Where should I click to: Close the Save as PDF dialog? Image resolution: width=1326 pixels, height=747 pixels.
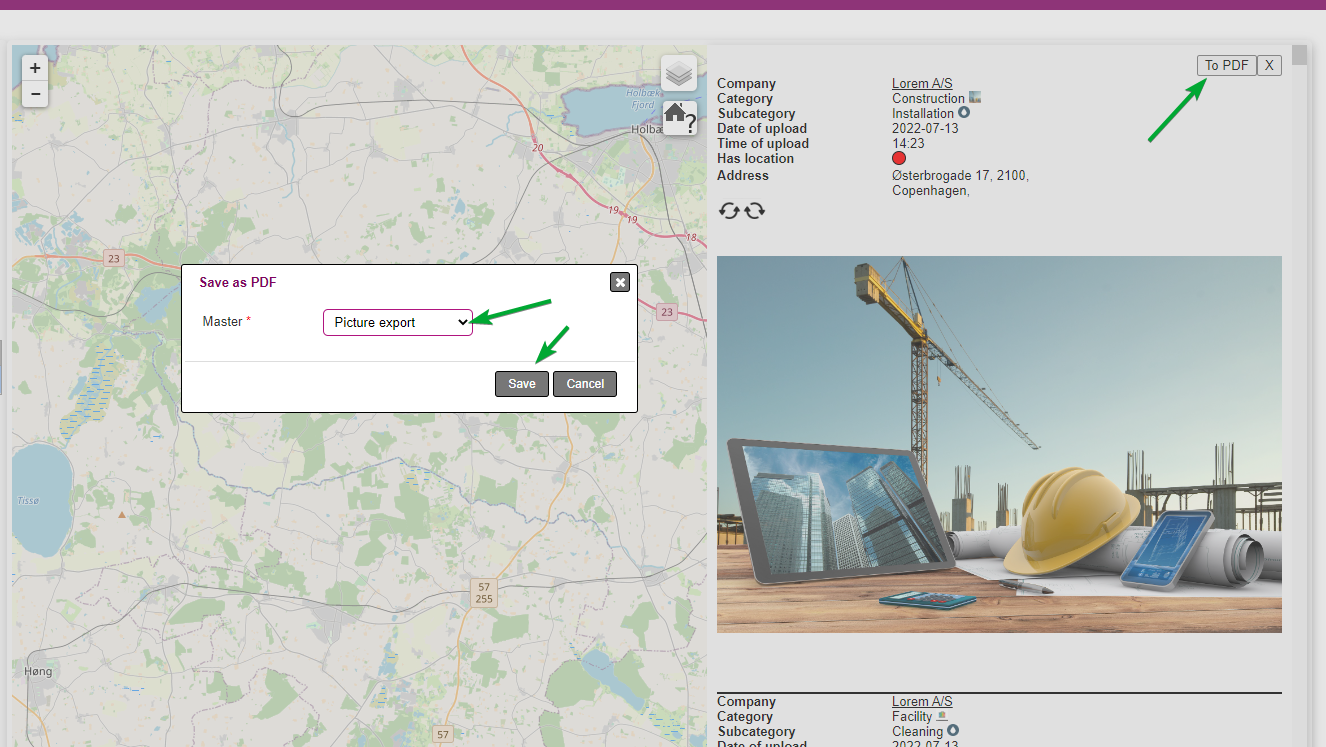coord(620,282)
